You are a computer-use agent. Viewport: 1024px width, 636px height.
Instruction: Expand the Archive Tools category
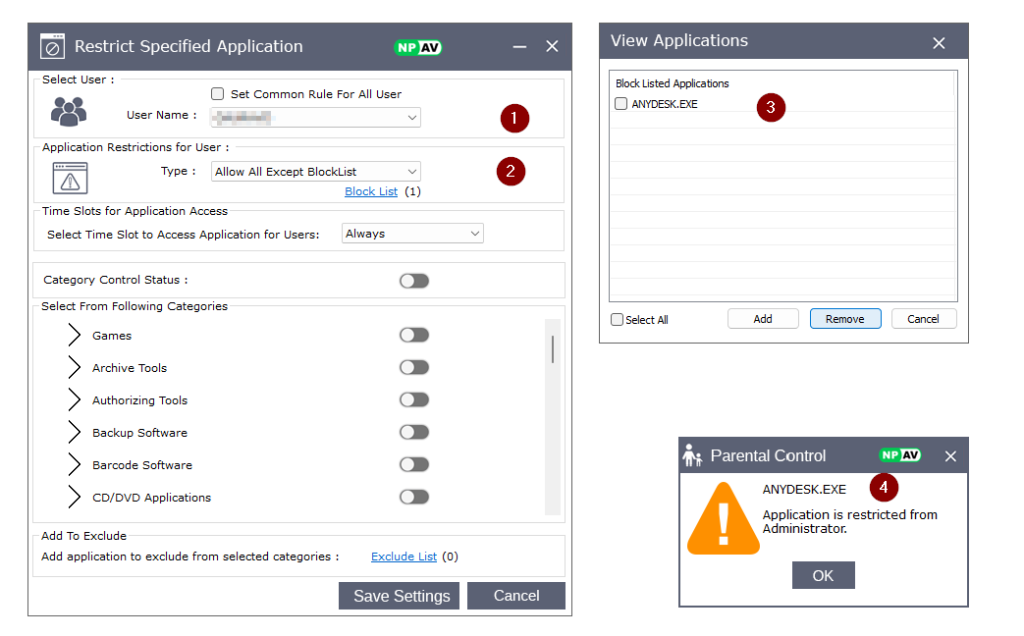tap(74, 368)
